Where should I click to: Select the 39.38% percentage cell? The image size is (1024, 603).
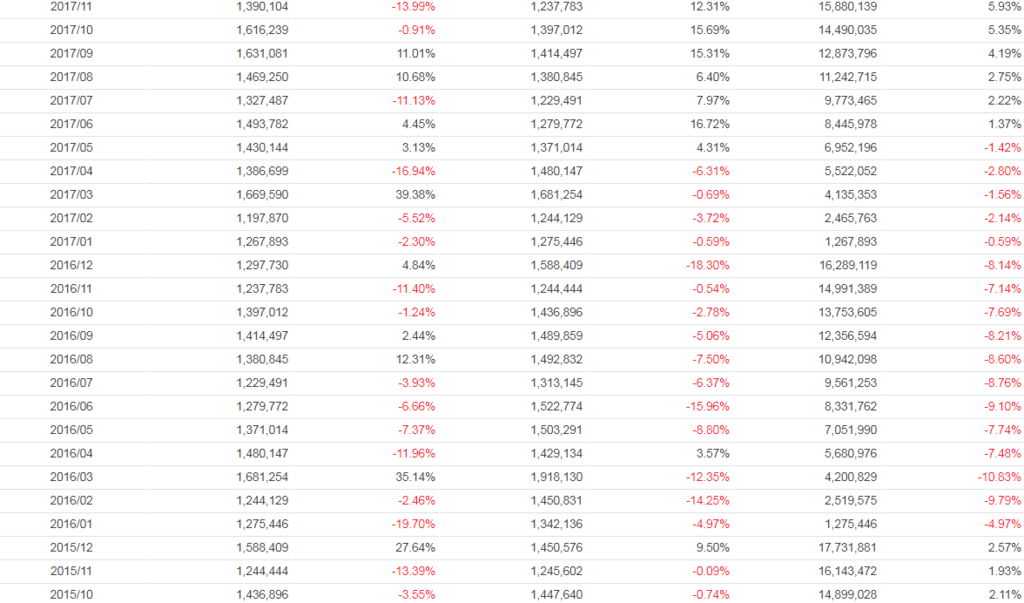[x=415, y=195]
